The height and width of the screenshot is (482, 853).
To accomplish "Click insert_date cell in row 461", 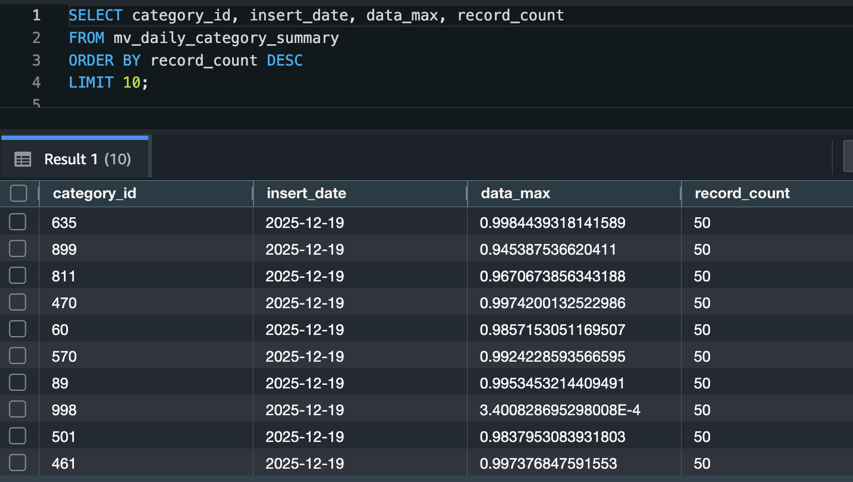I will (x=360, y=463).
